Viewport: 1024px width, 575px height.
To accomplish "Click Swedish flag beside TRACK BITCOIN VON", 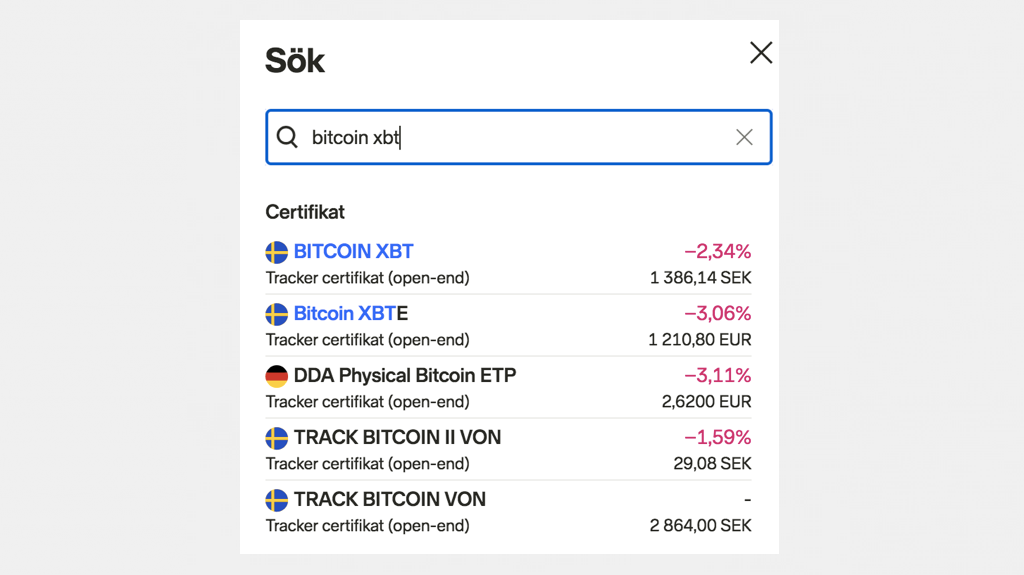I will (x=277, y=500).
